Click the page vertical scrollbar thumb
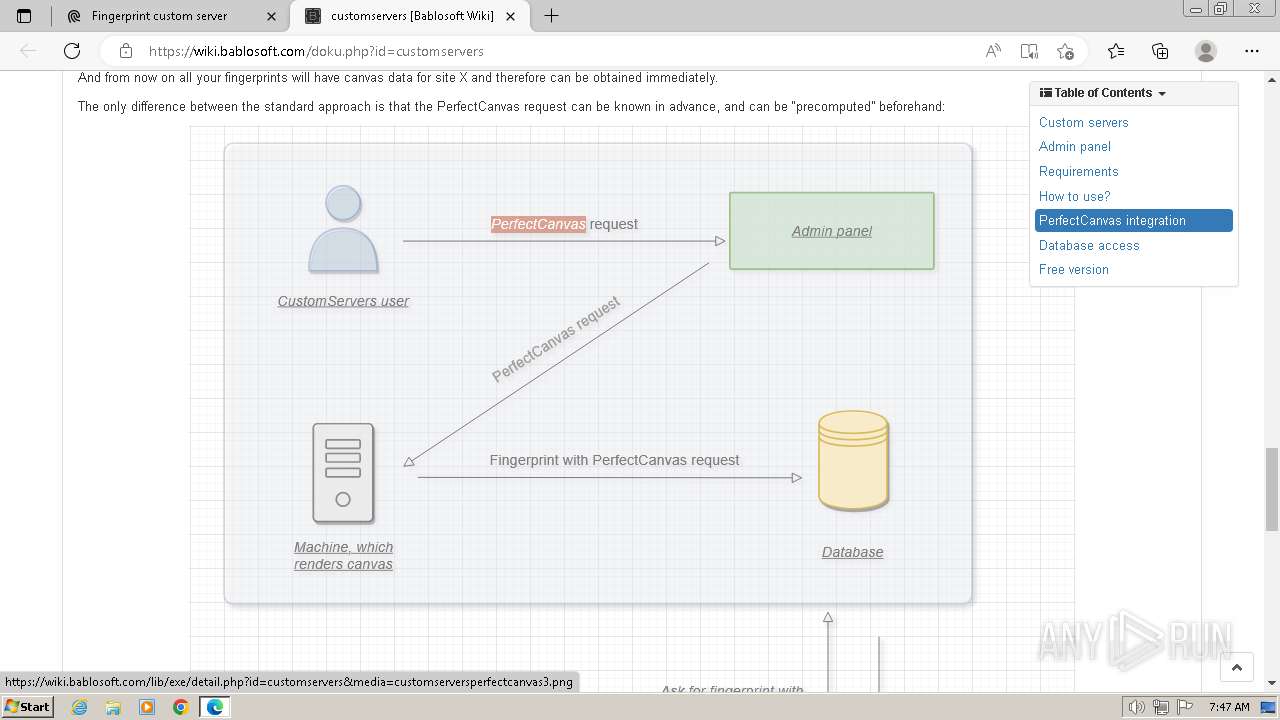The height and width of the screenshot is (720, 1280). [x=1271, y=490]
